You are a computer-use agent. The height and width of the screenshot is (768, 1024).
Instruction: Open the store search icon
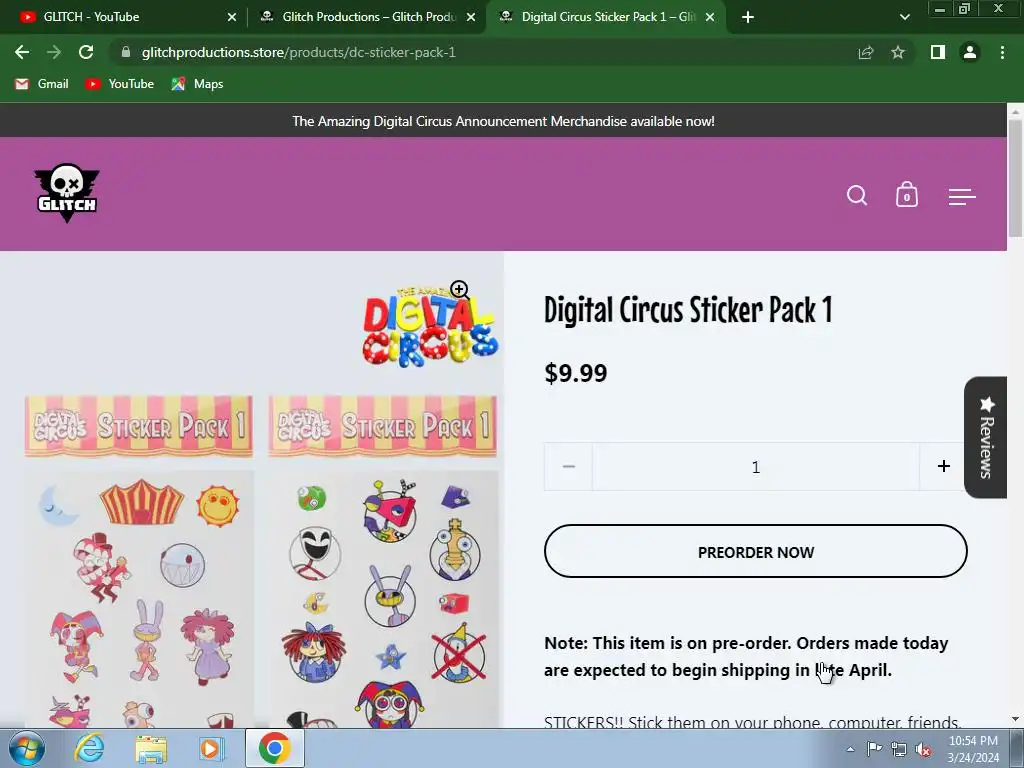[x=857, y=195]
